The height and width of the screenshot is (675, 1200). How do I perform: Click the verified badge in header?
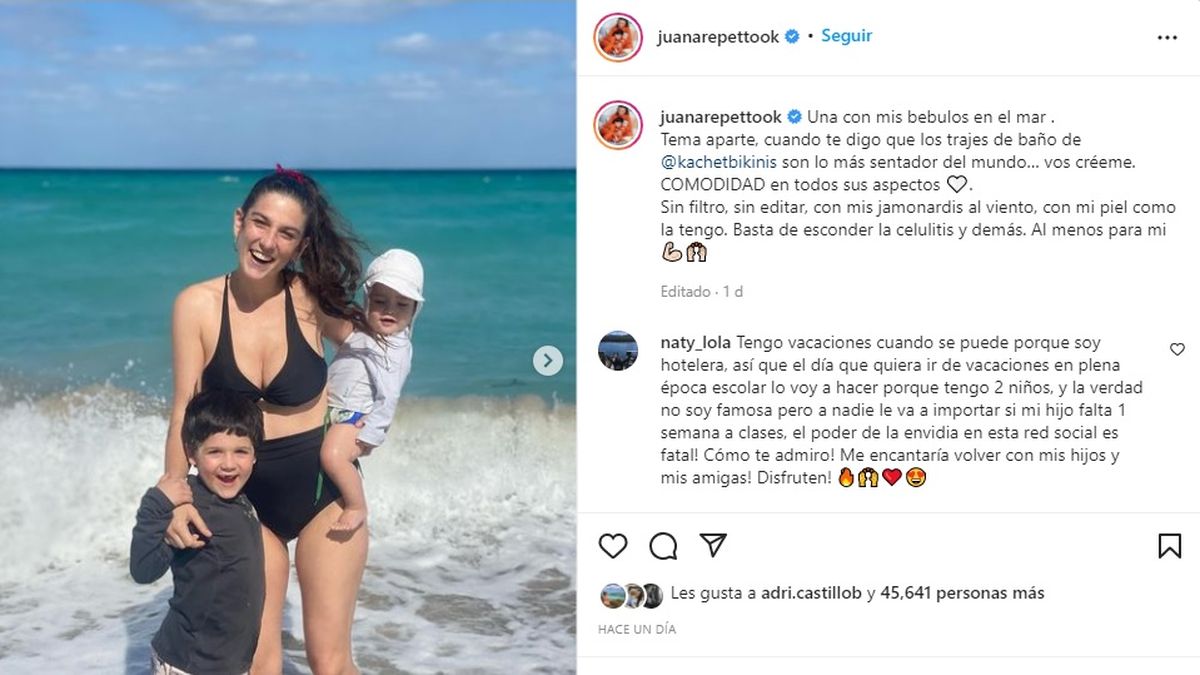[792, 36]
